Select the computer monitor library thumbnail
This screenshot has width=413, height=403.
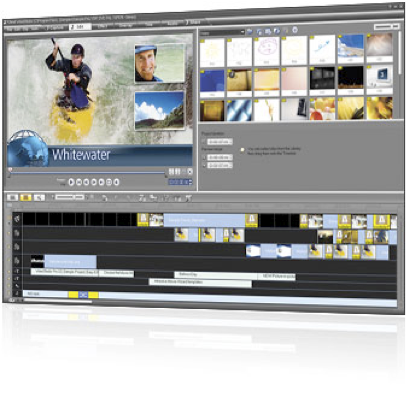click(x=380, y=80)
